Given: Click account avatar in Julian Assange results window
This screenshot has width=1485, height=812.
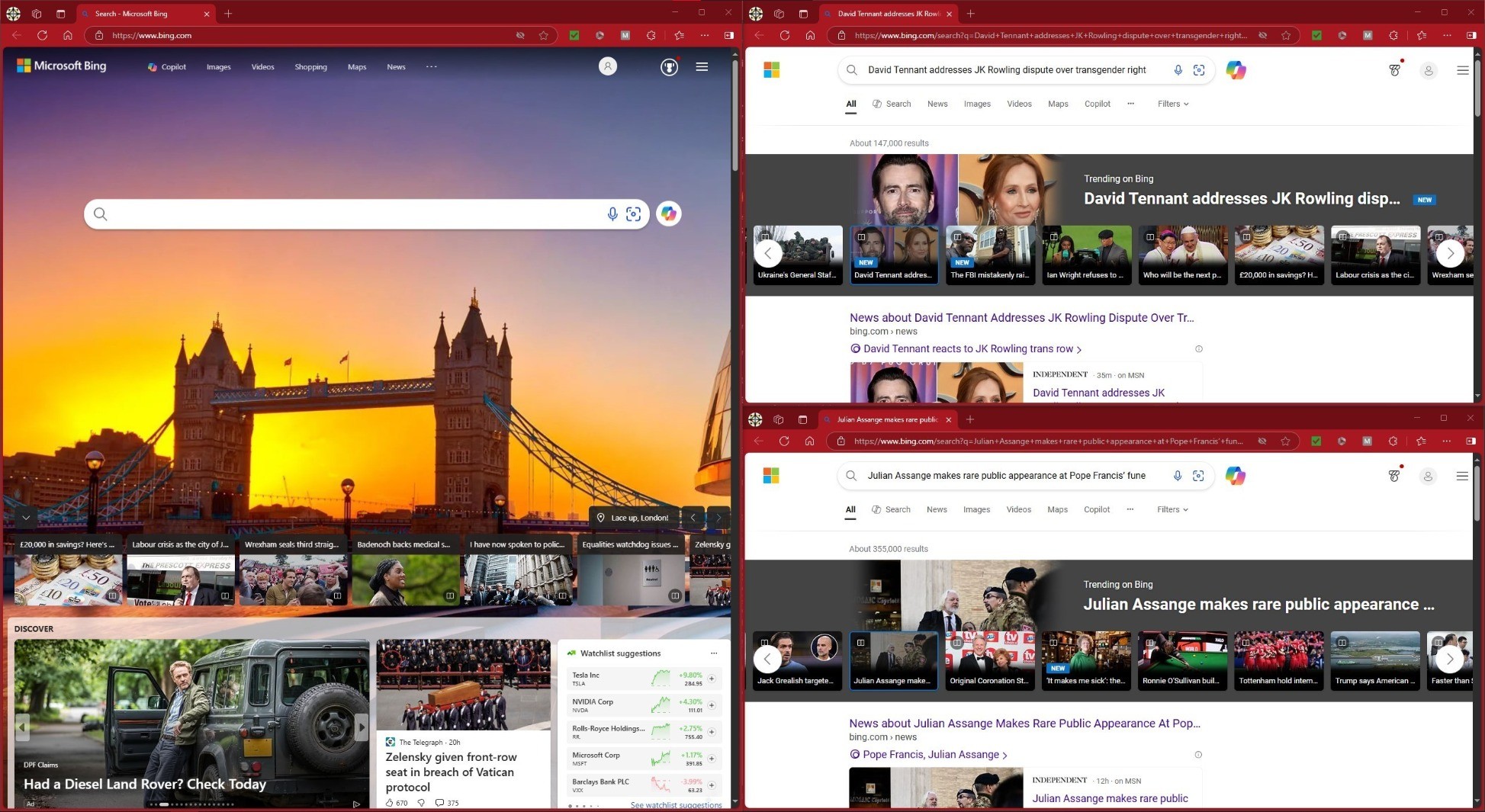Looking at the screenshot, I should tap(1428, 476).
